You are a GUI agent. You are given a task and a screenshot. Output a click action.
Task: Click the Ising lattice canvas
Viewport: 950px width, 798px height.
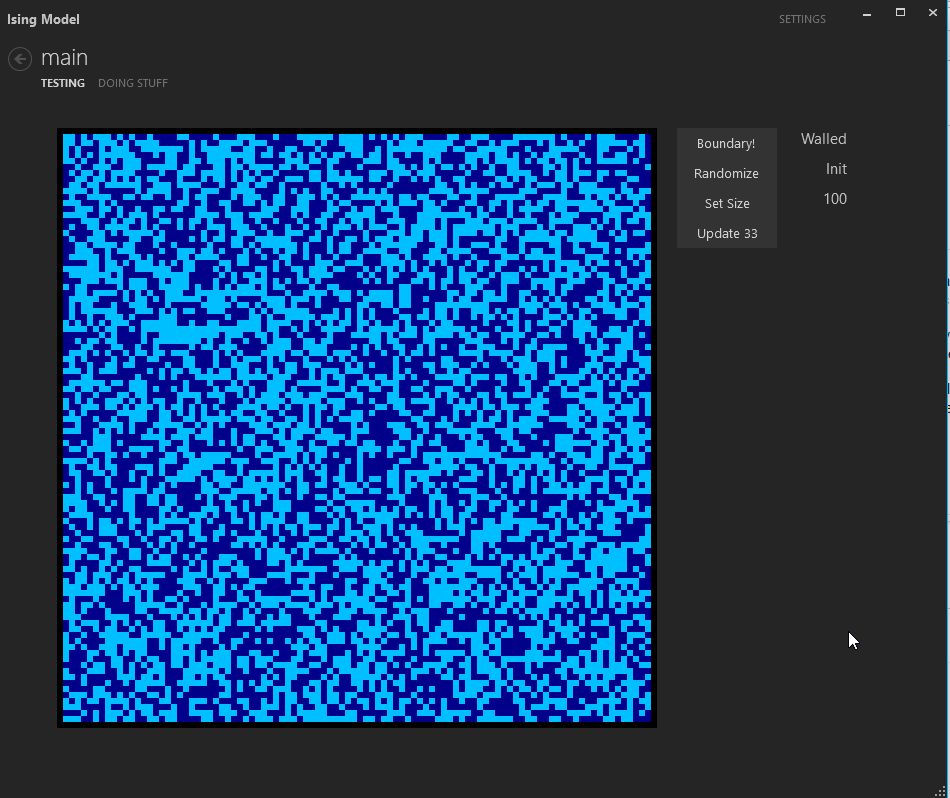point(357,428)
